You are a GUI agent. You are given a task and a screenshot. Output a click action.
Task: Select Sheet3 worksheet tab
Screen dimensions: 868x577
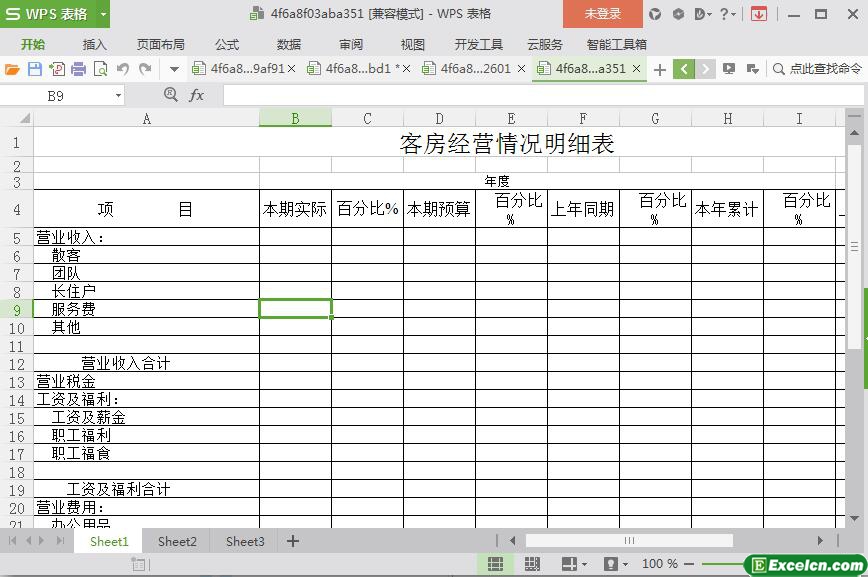[x=245, y=541]
